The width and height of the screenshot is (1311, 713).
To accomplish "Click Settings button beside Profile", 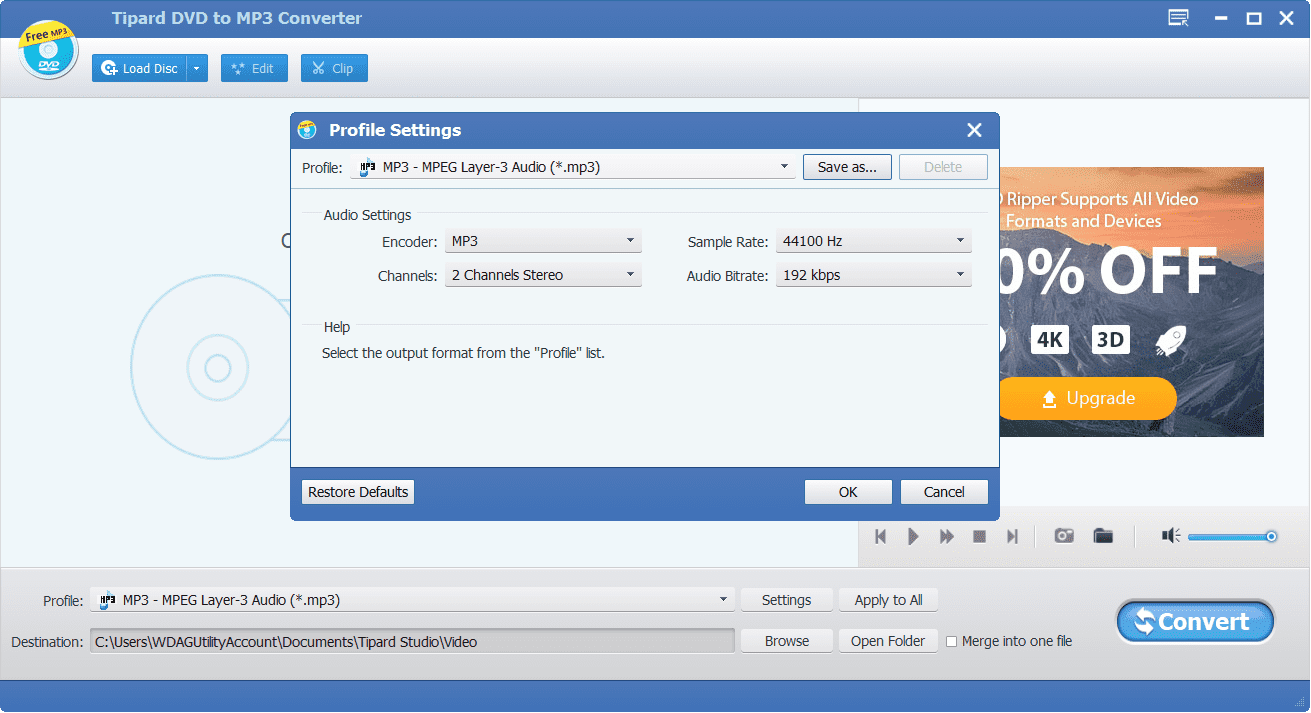I will point(786,600).
